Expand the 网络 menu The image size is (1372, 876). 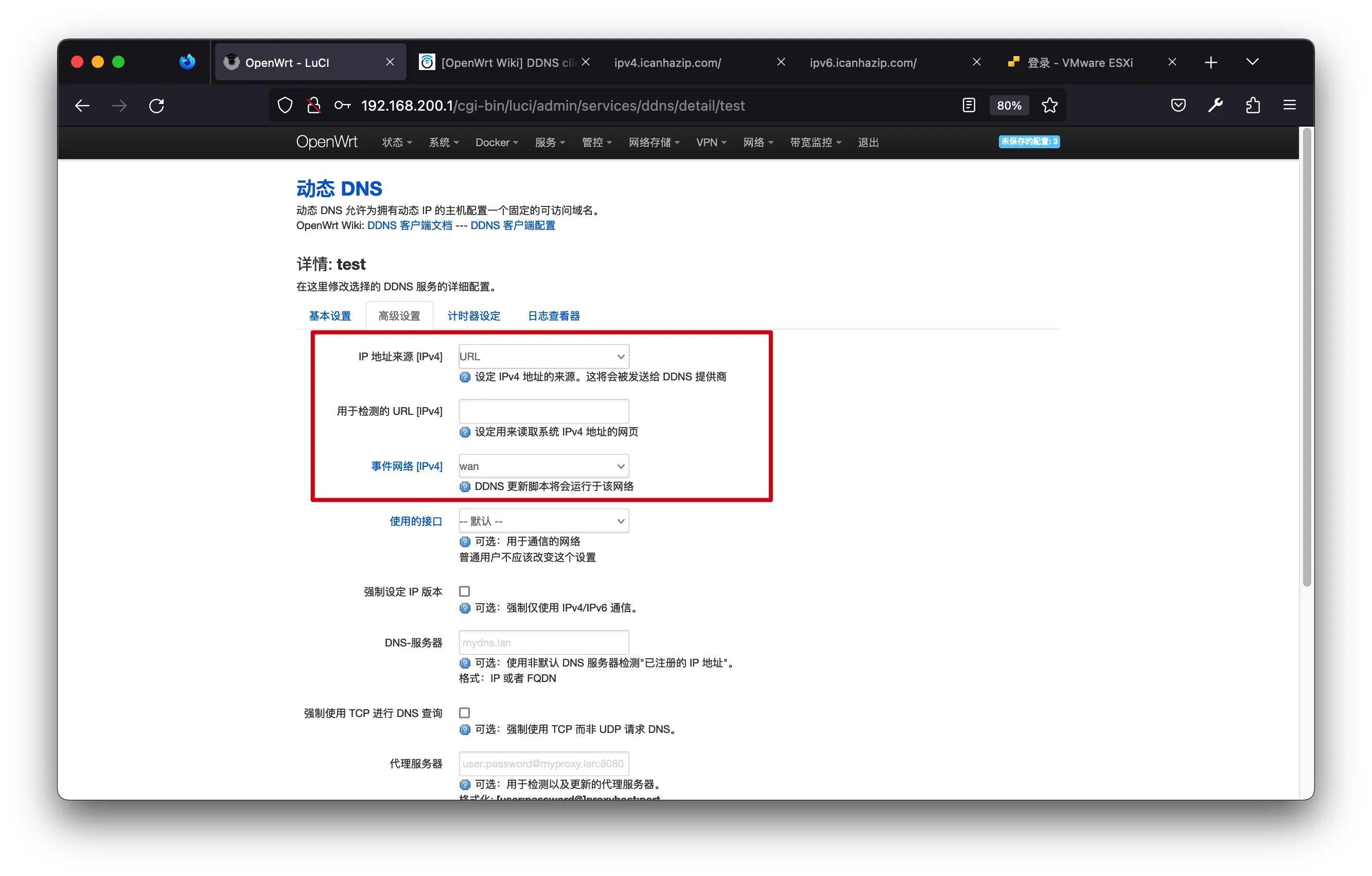(x=758, y=143)
